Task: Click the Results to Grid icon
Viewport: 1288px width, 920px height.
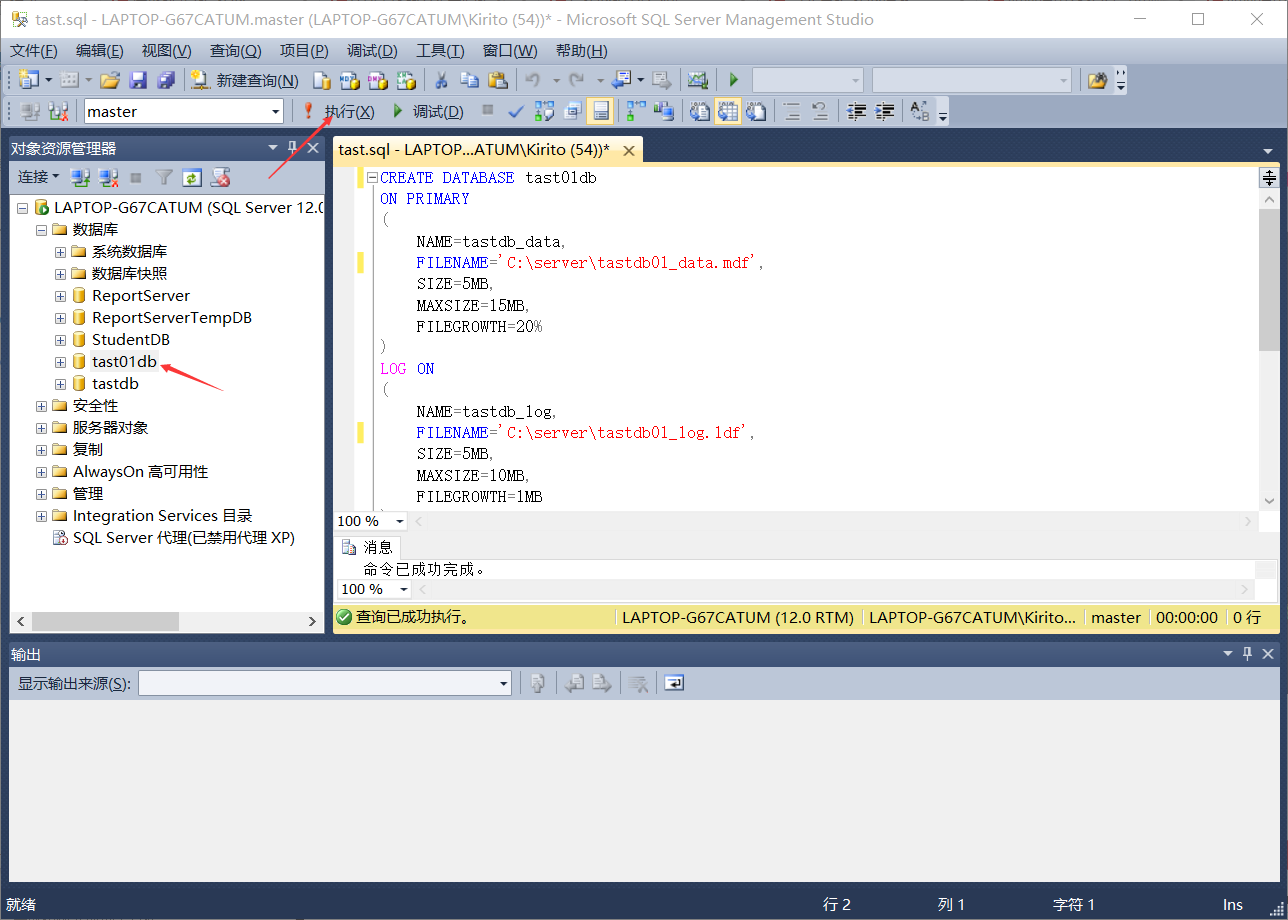Action: click(x=728, y=111)
